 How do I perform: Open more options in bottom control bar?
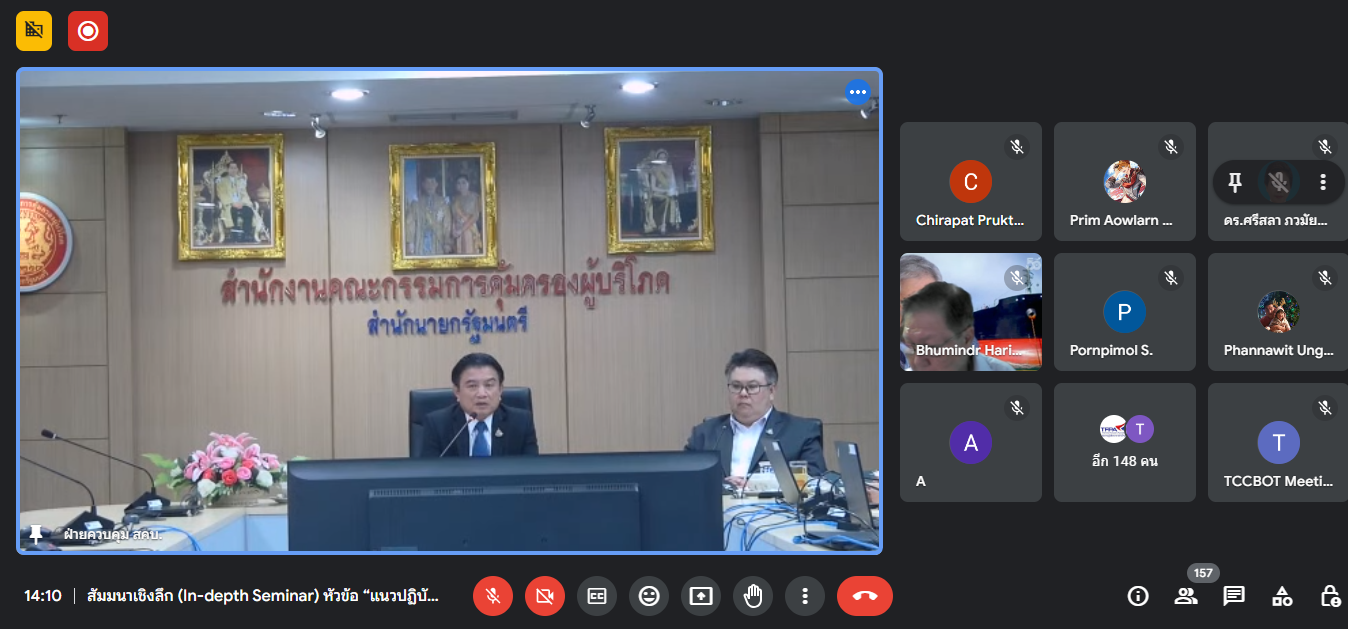tap(805, 596)
